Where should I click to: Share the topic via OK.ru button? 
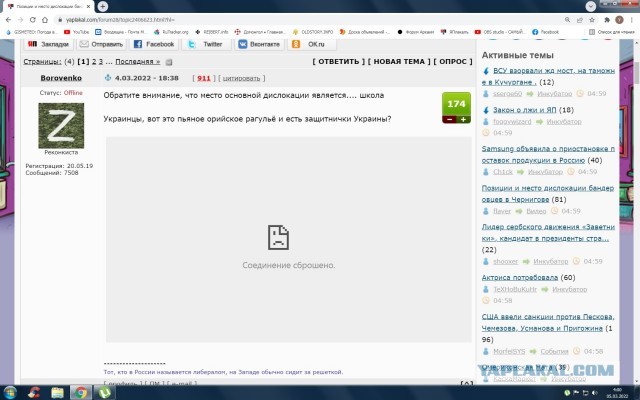coord(312,44)
